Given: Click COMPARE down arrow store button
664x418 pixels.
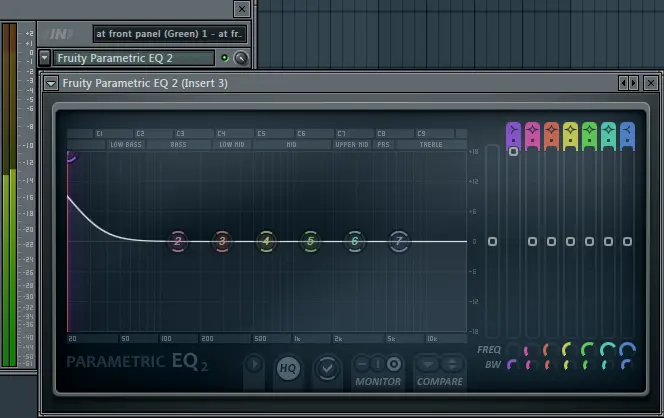Looking at the screenshot, I should tap(428, 364).
